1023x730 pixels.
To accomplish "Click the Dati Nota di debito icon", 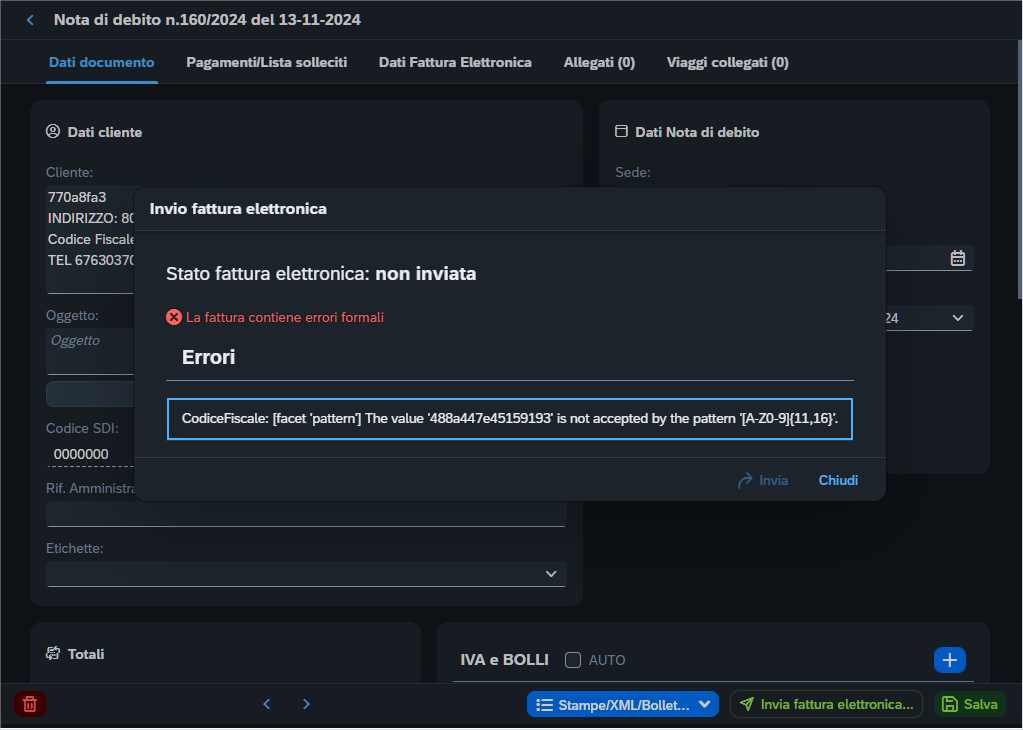I will [x=621, y=132].
